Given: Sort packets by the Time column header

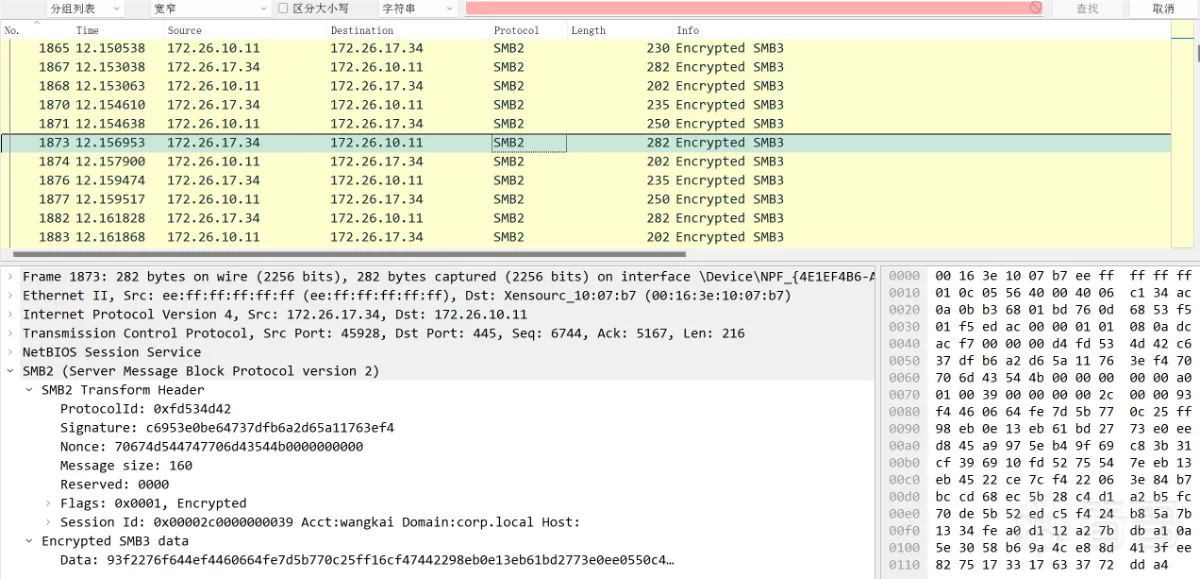Looking at the screenshot, I should coord(88,31).
